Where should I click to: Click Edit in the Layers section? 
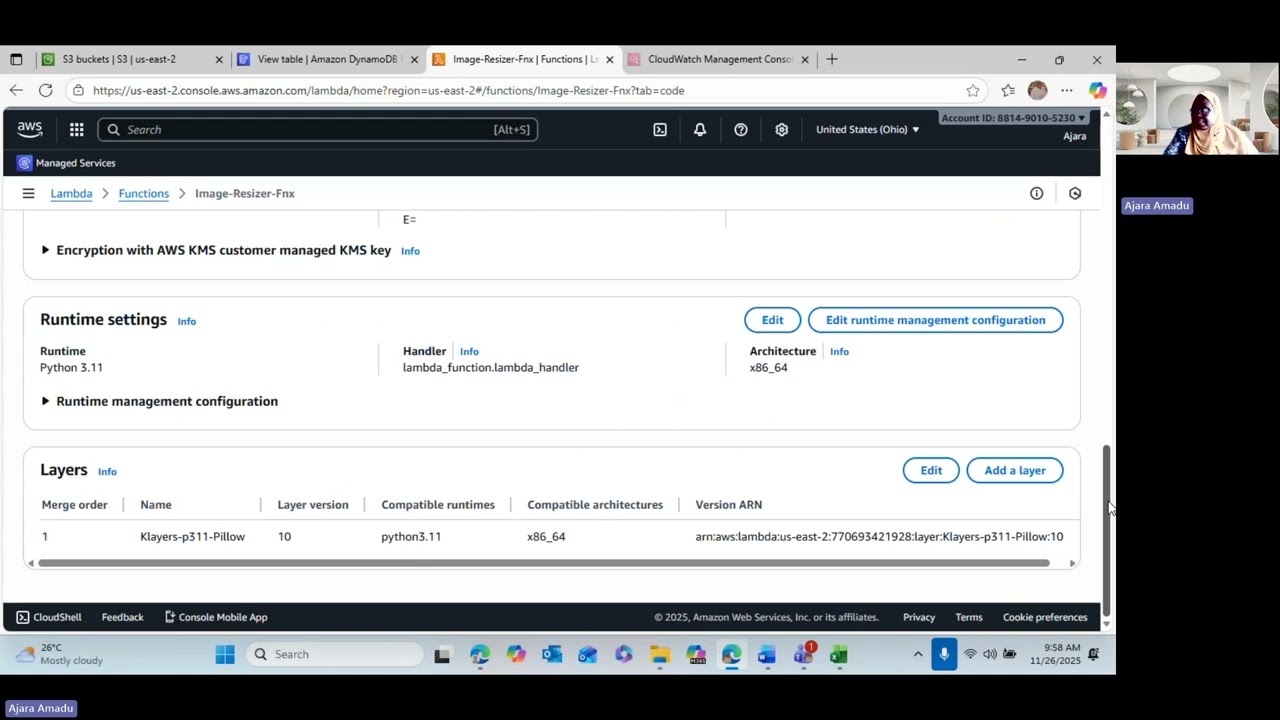[x=931, y=470]
